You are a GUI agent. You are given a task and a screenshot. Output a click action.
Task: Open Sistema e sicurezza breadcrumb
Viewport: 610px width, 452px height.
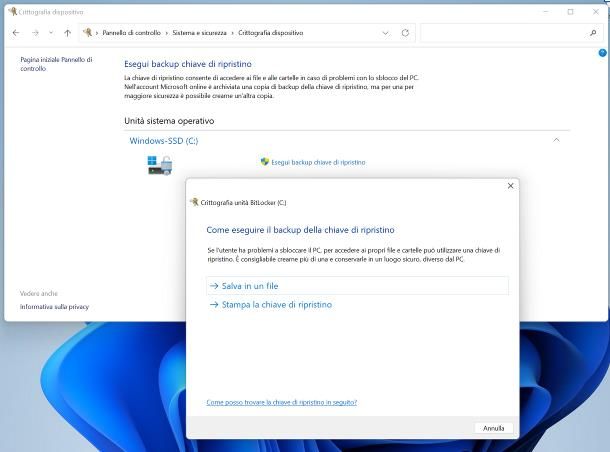pyautogui.click(x=199, y=33)
